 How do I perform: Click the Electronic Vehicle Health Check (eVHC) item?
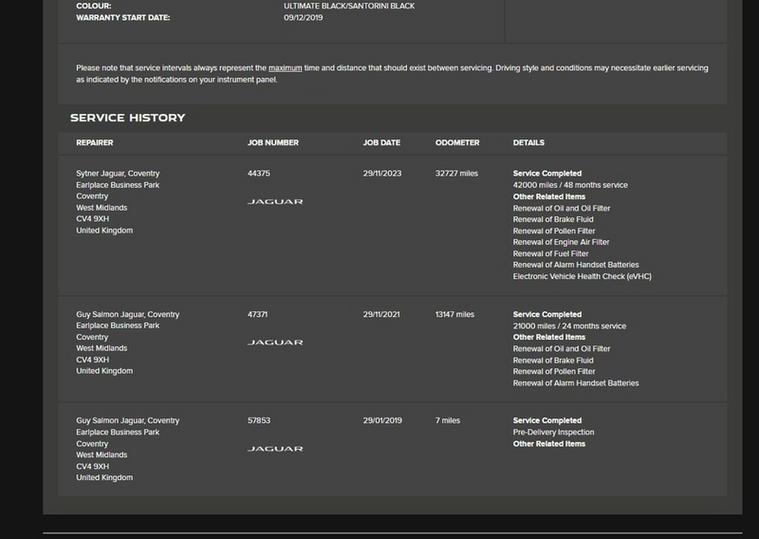[582, 277]
